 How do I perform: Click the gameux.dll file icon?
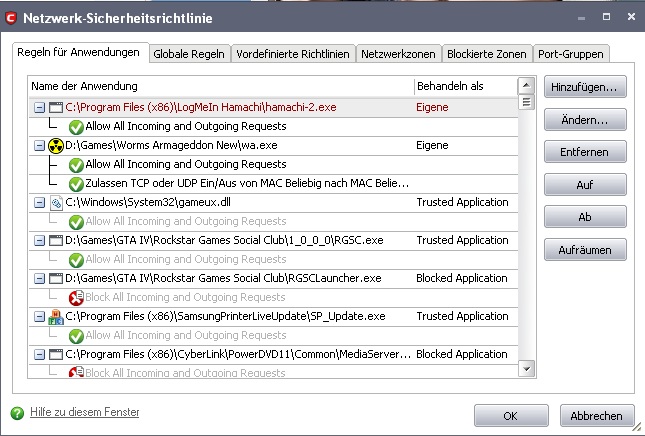(x=56, y=203)
